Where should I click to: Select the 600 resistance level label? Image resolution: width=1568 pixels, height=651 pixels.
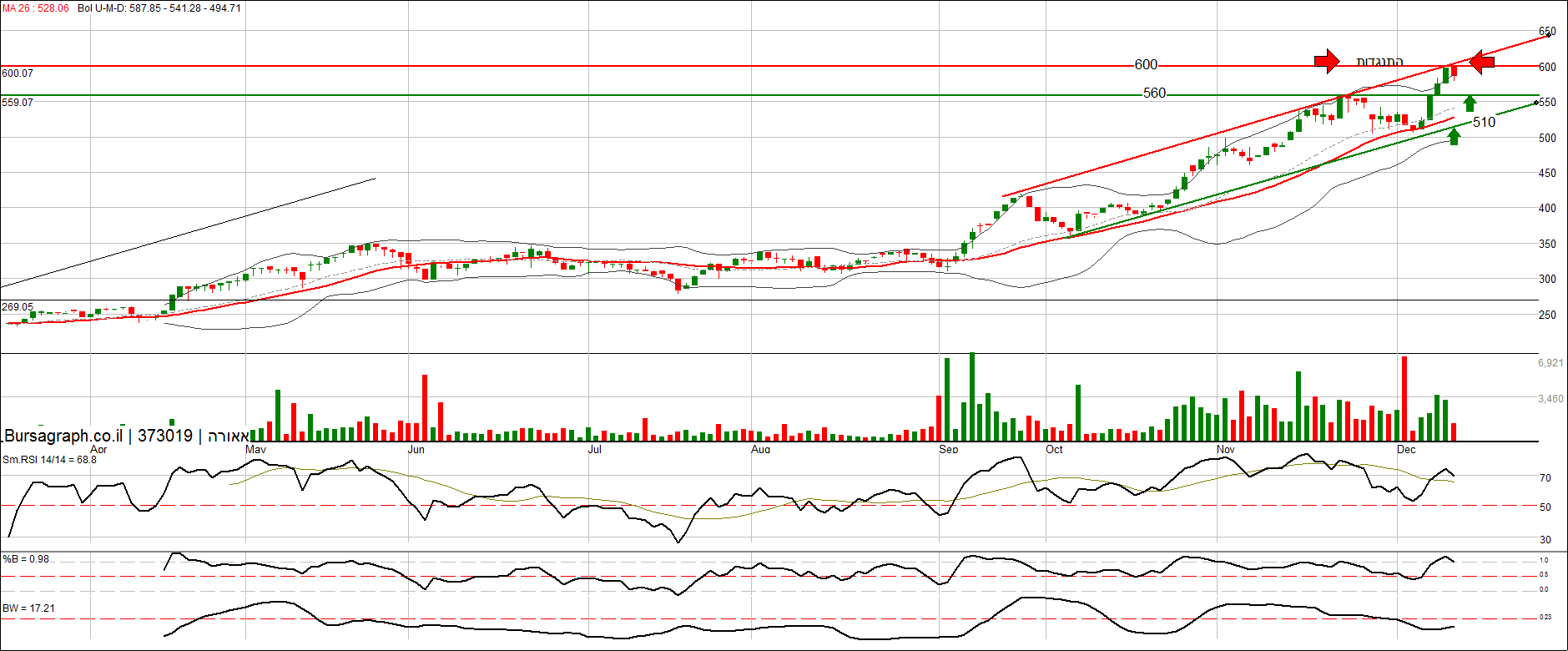pyautogui.click(x=1146, y=65)
